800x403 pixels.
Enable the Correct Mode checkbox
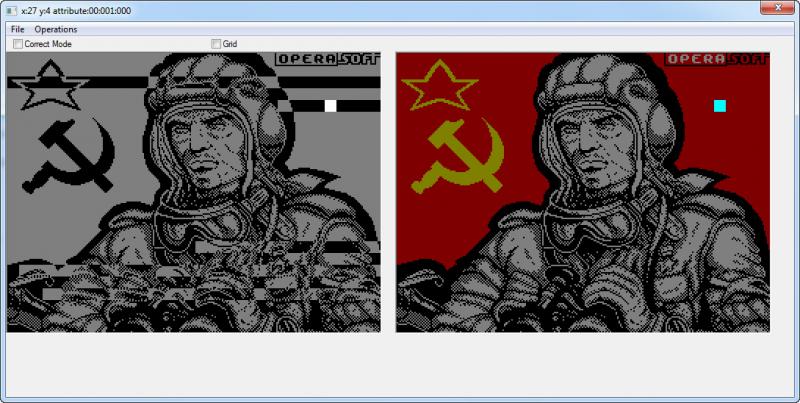(19, 44)
